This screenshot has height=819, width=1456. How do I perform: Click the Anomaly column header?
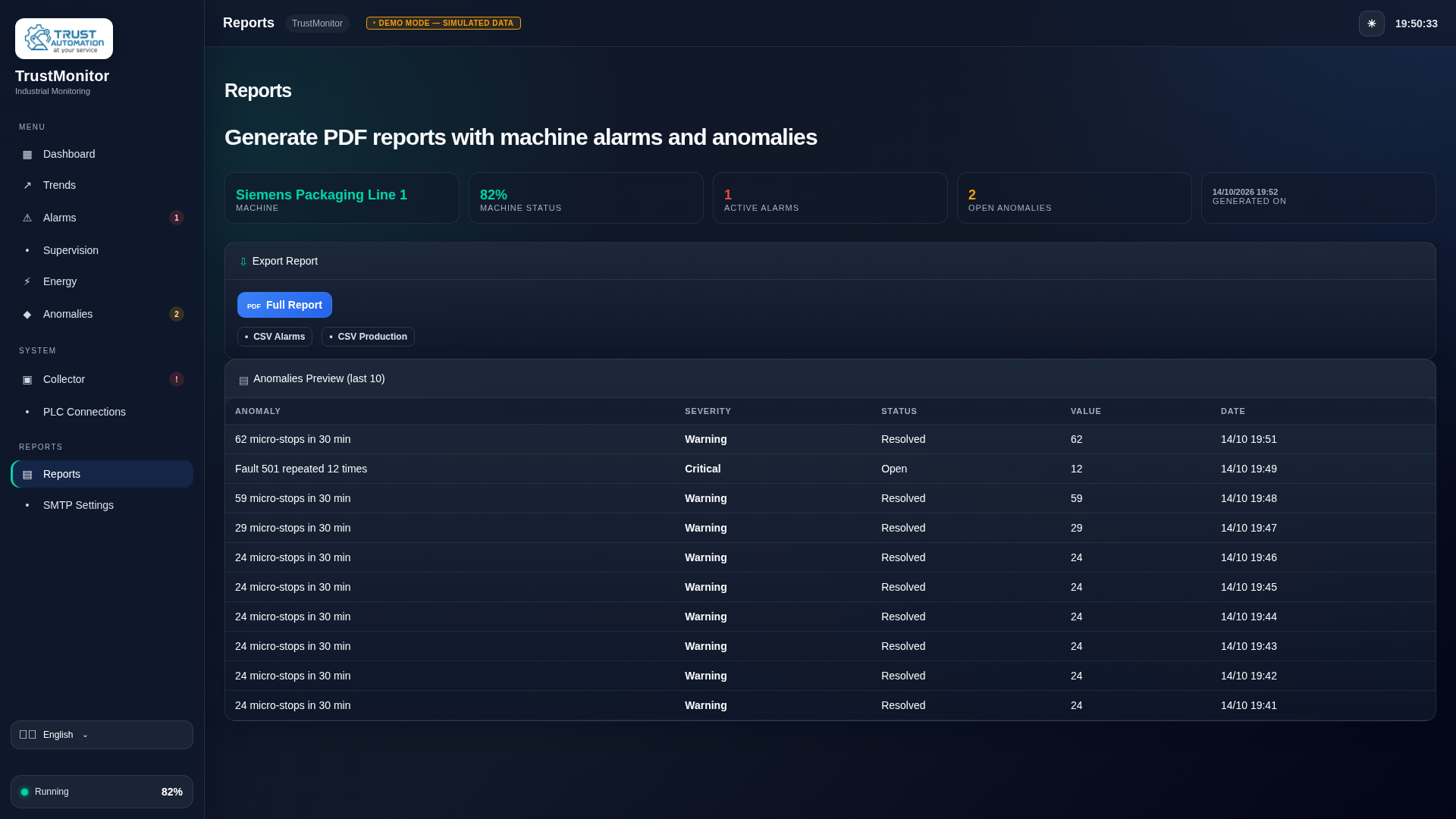coord(258,411)
